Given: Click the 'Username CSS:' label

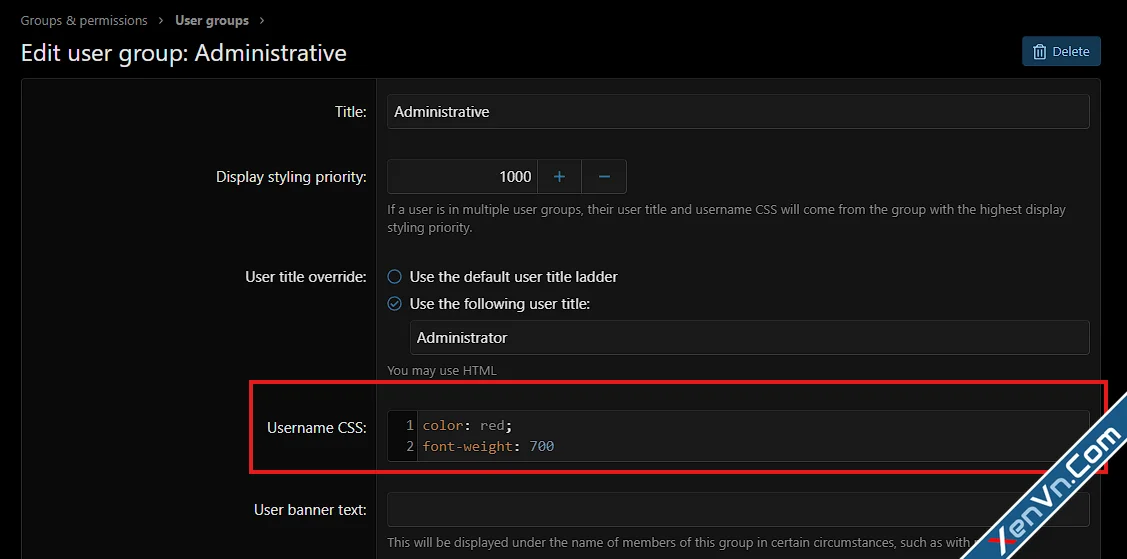Looking at the screenshot, I should 316,428.
